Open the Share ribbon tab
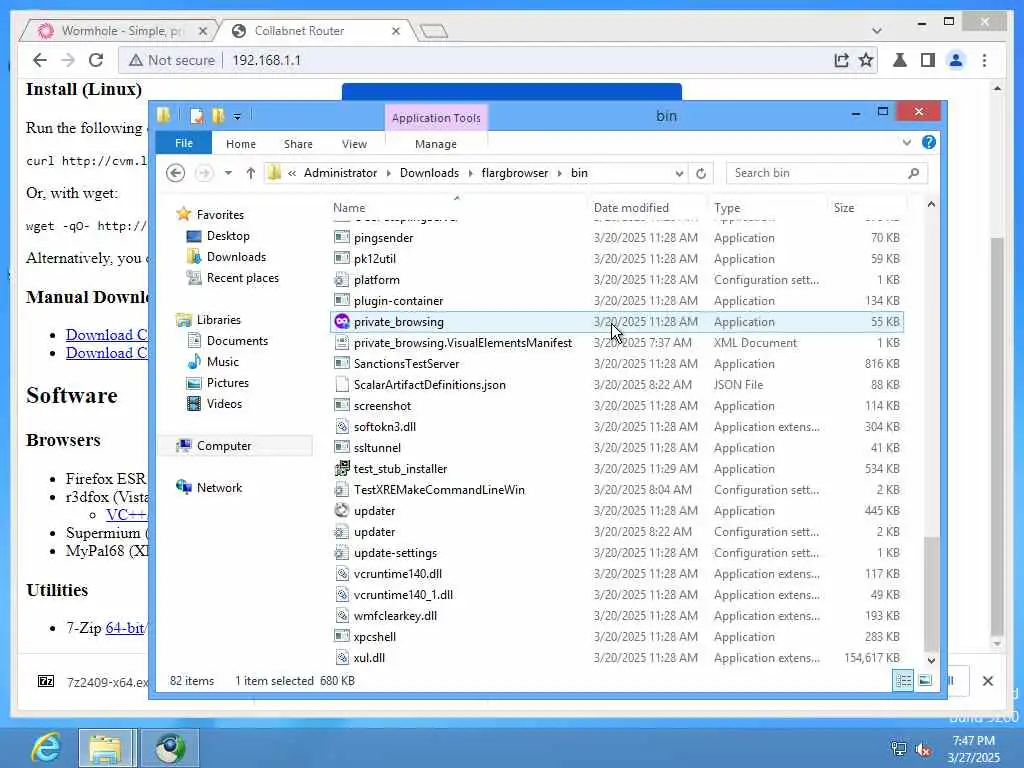Viewport: 1024px width, 768px height. (298, 144)
